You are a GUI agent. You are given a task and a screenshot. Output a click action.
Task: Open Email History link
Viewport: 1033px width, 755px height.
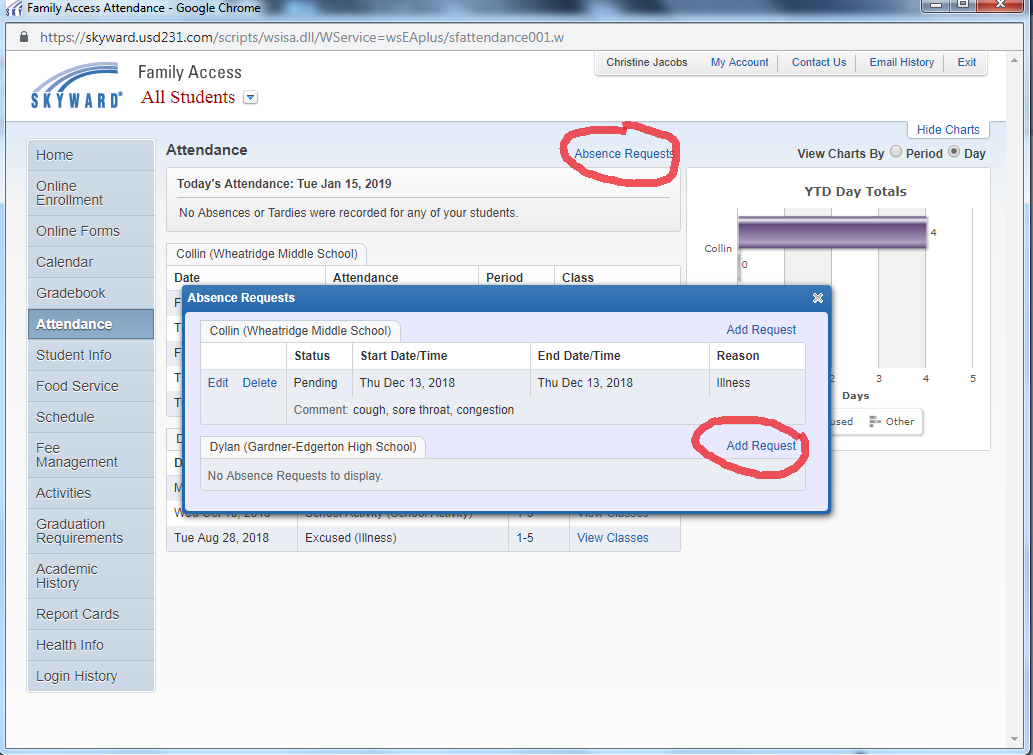click(x=901, y=62)
